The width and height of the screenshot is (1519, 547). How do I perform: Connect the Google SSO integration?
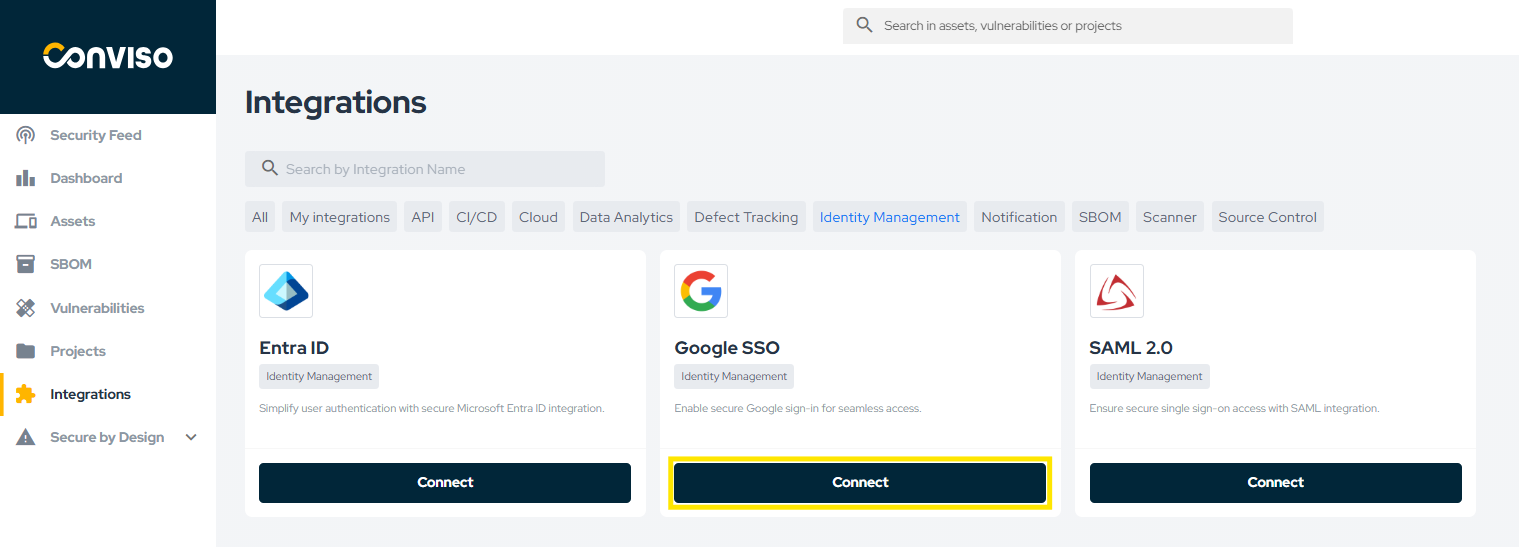point(860,482)
